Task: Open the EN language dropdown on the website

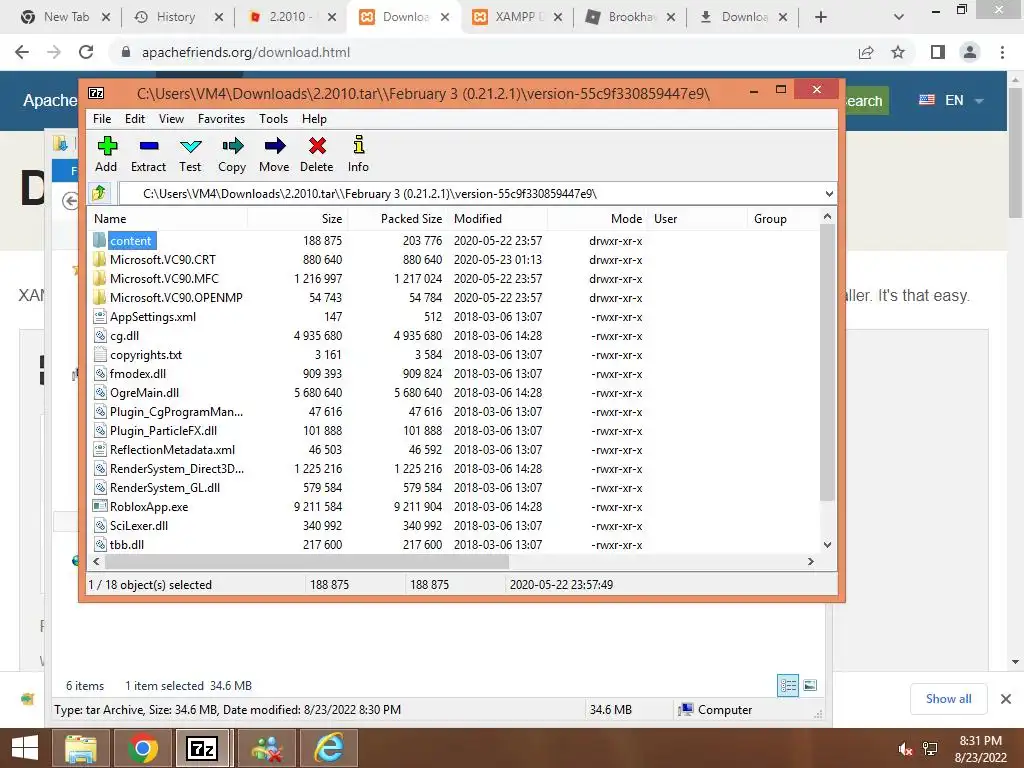Action: pos(951,100)
